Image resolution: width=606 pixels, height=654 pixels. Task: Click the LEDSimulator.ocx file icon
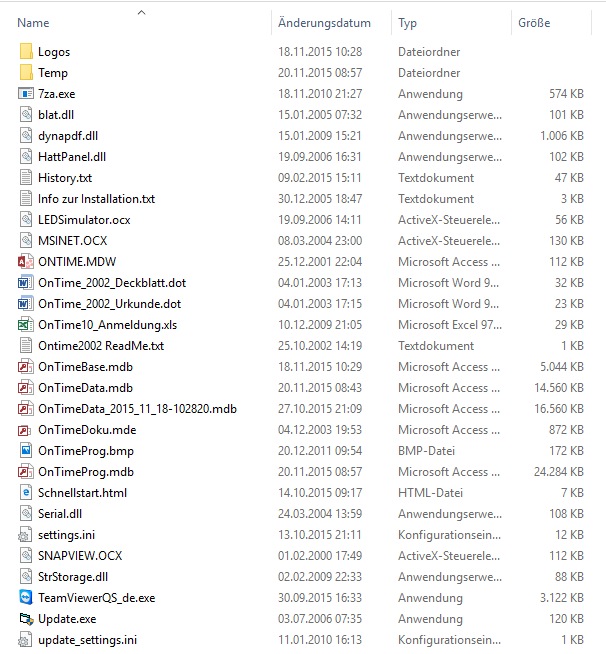click(x=26, y=219)
